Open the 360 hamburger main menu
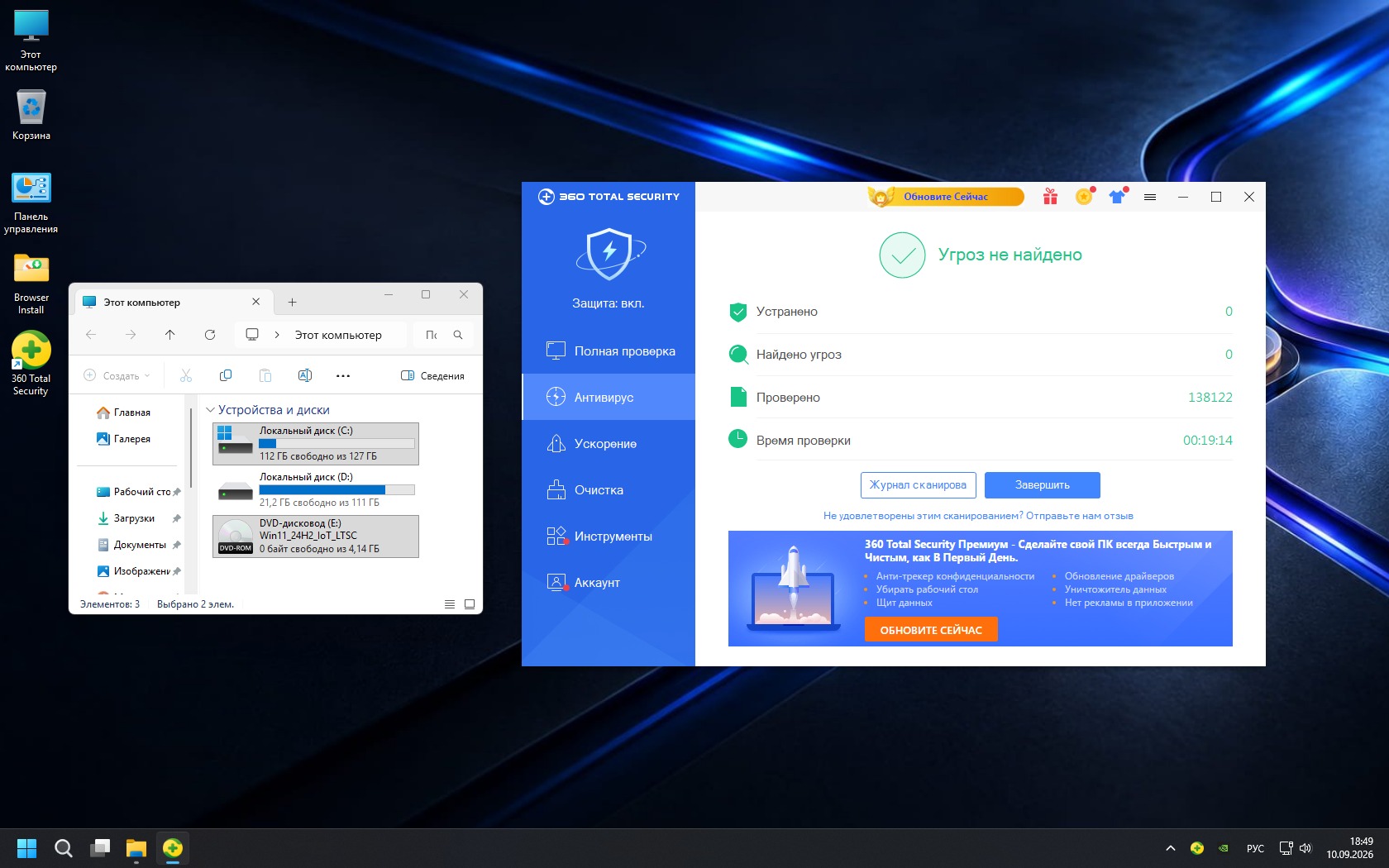The image size is (1389, 868). coord(1150,197)
